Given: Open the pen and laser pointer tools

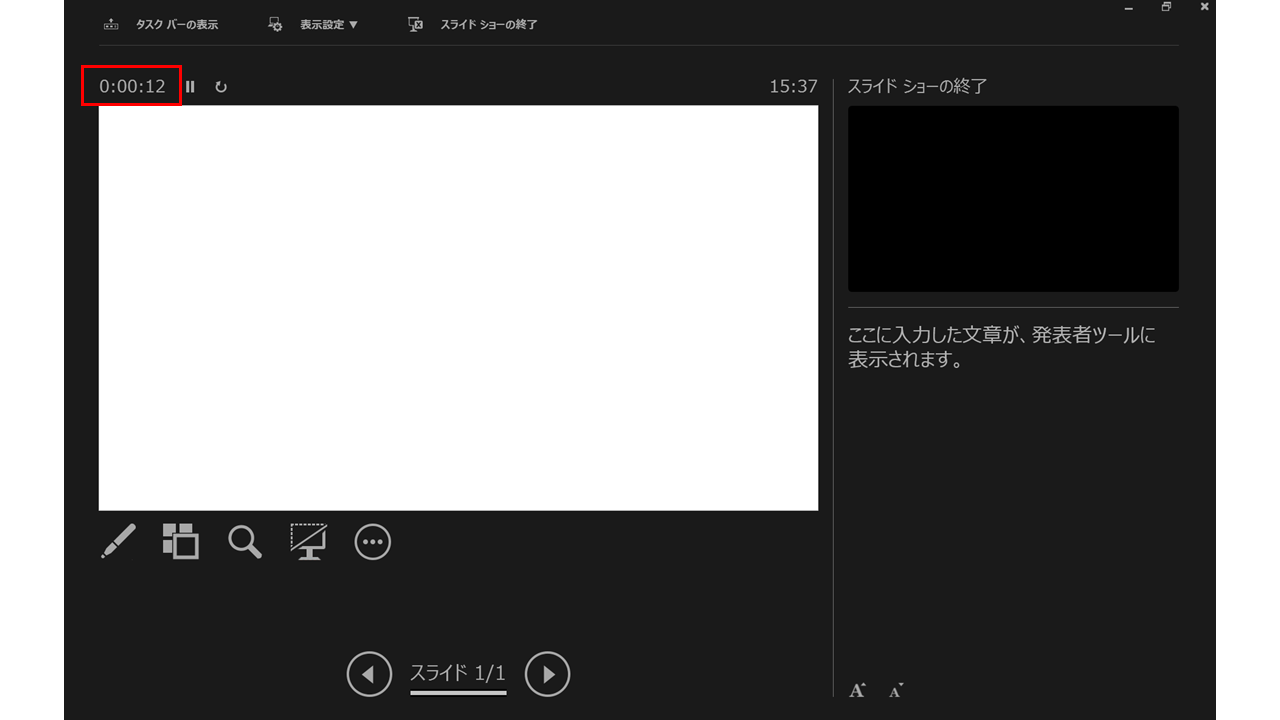Looking at the screenshot, I should coord(118,541).
